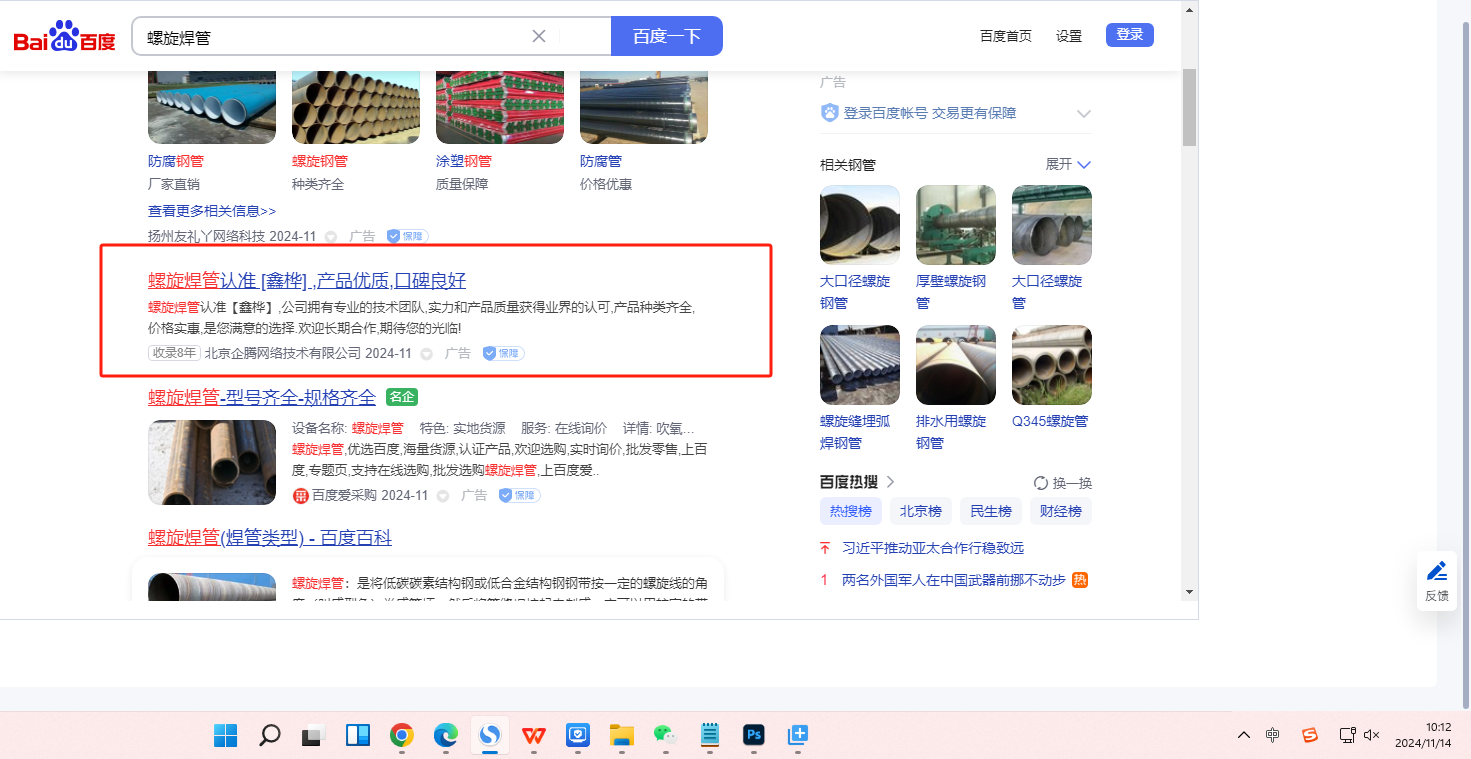Screen dimensions: 1471x759
Task: Open the 螺旋缝埋弧焊钢管 thumbnail image
Action: [x=860, y=365]
